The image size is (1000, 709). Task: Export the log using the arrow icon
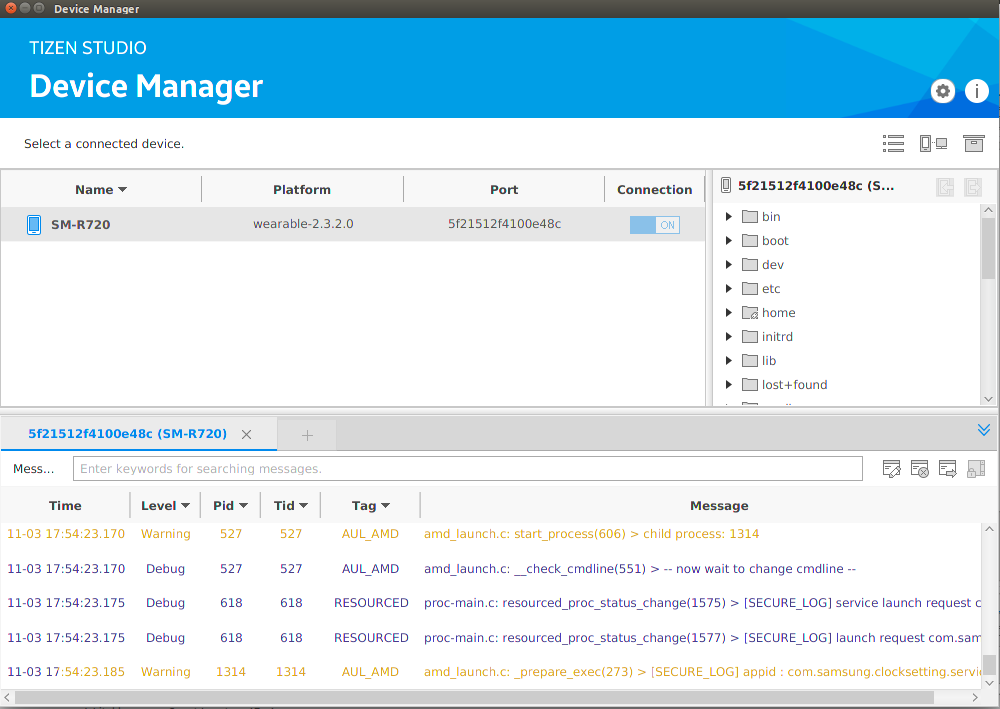tap(947, 468)
